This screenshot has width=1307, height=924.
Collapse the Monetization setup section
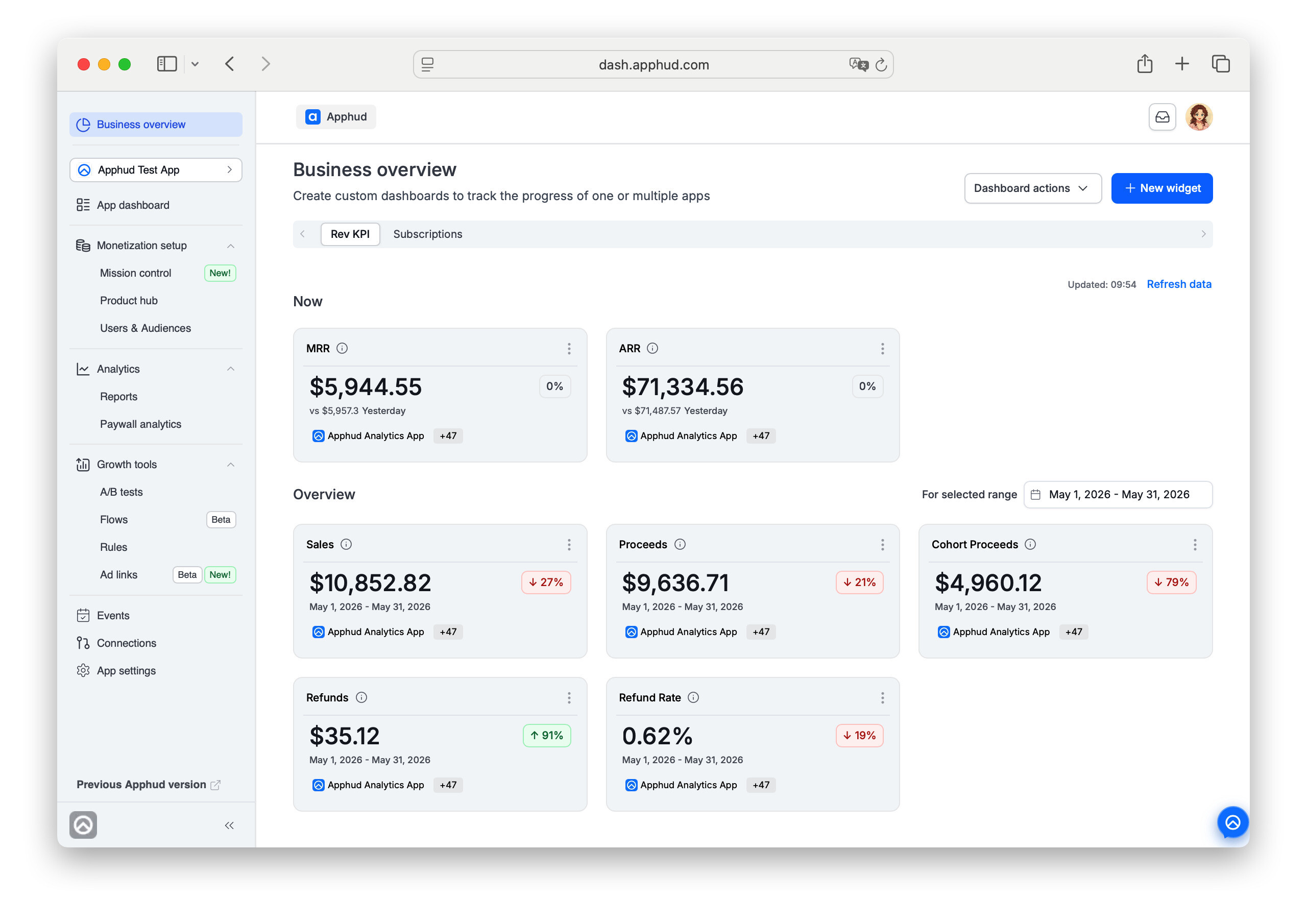tap(231, 246)
